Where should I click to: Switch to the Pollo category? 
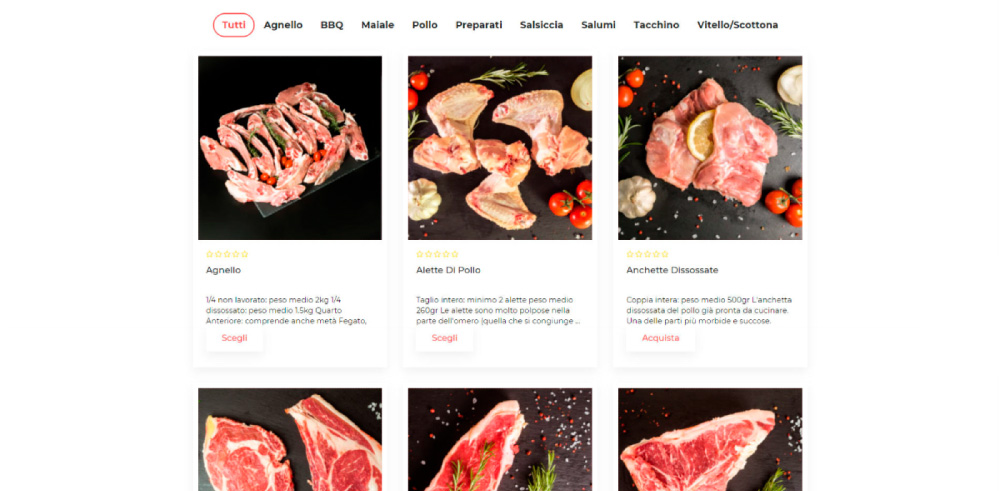point(425,25)
